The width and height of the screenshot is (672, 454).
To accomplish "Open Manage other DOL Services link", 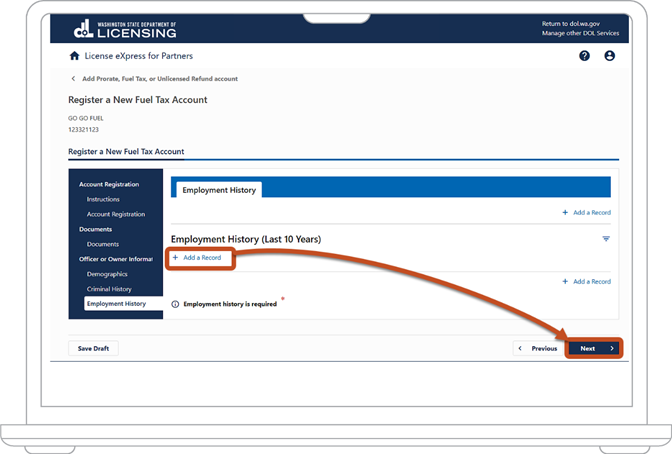I will click(x=580, y=33).
